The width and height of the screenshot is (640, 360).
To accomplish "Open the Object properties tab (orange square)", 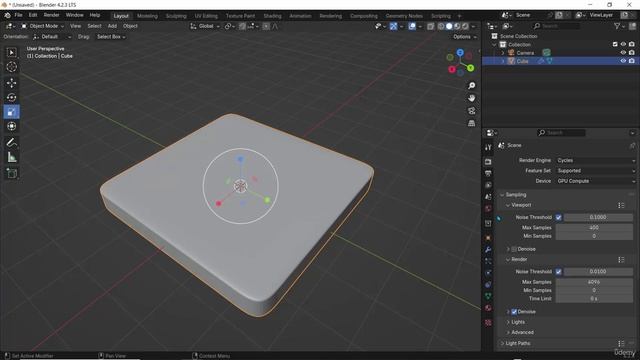I will point(488,238).
